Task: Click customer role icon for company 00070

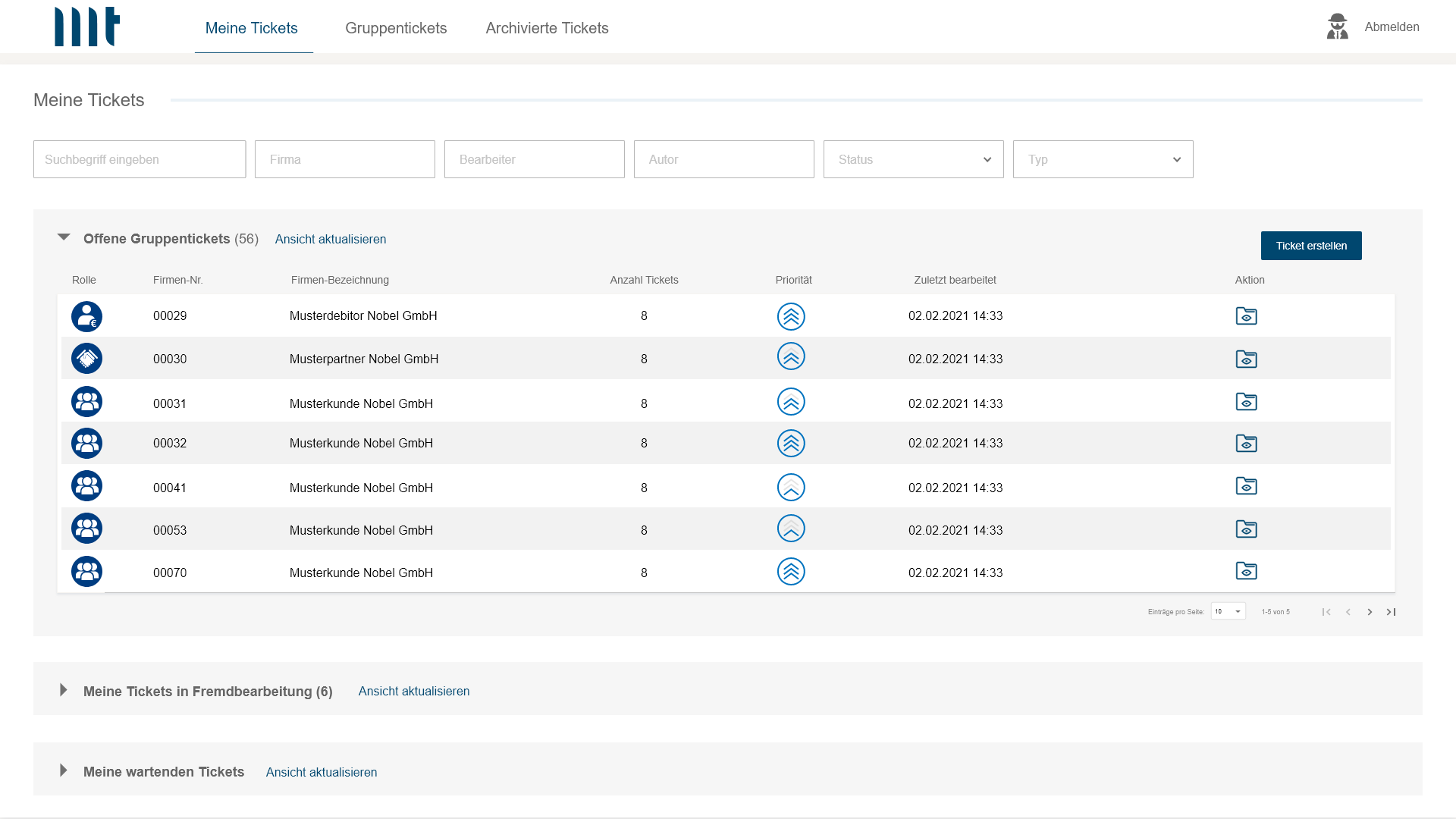Action: [x=86, y=571]
